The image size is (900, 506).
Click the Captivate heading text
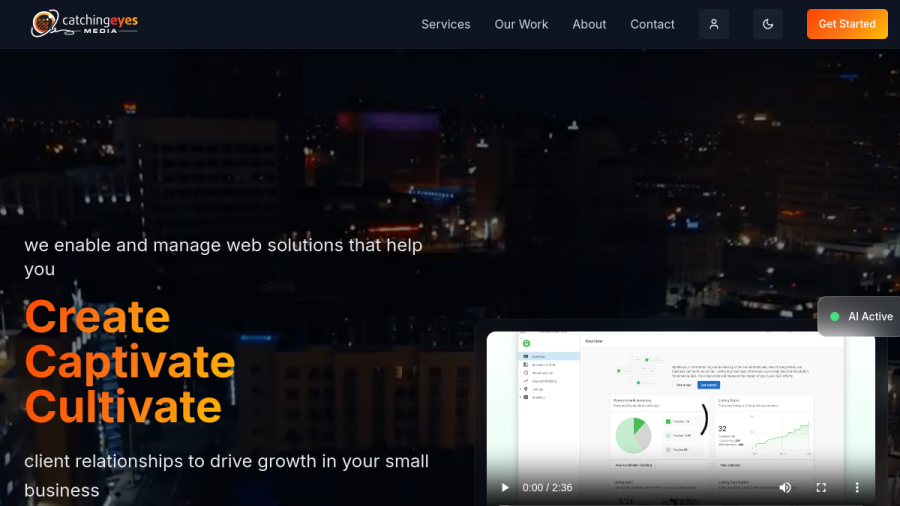pyautogui.click(x=130, y=361)
